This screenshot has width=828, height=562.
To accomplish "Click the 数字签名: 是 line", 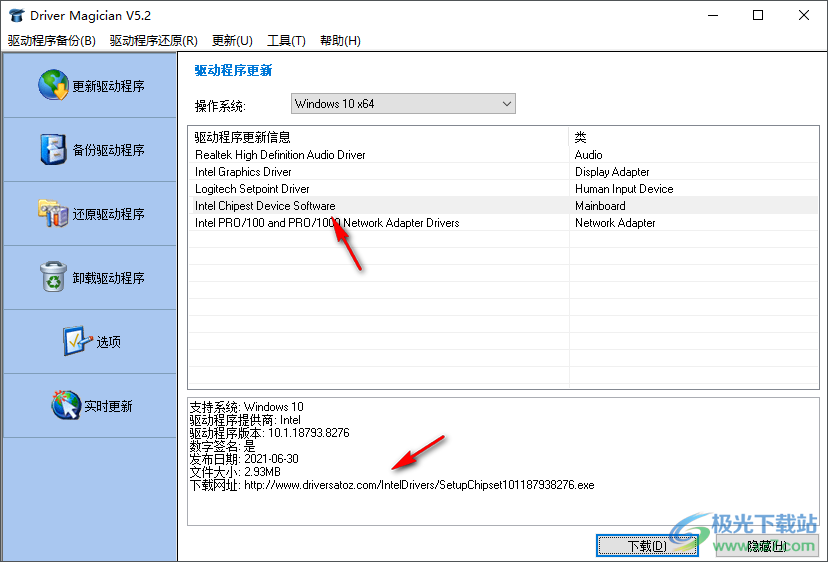I will [222, 446].
